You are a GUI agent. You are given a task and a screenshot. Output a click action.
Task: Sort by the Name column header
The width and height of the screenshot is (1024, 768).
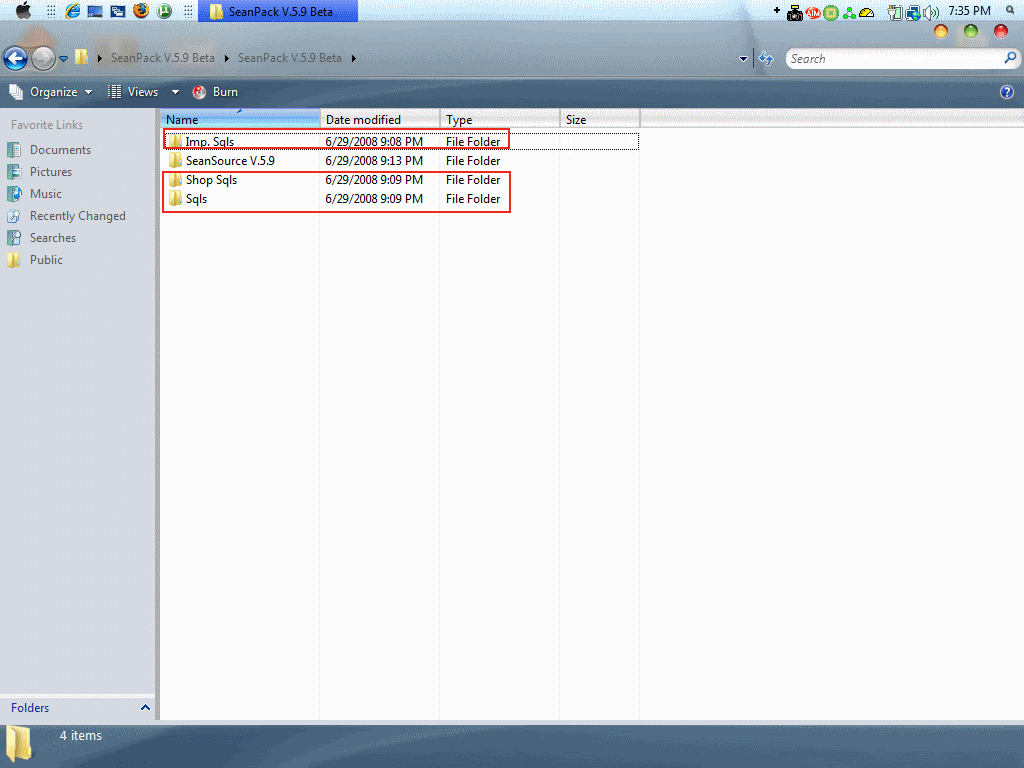[240, 120]
